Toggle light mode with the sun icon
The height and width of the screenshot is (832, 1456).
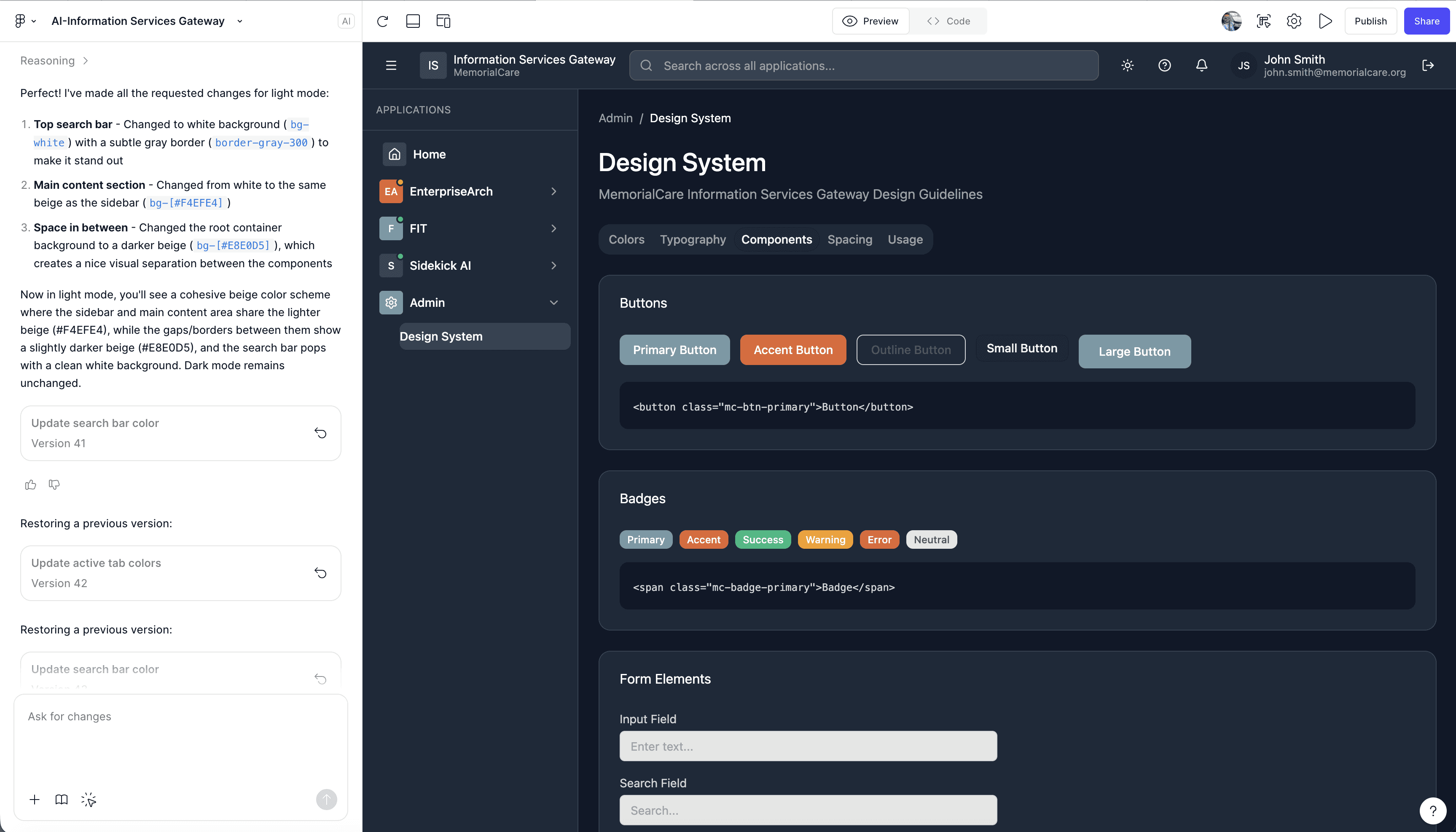coord(1128,65)
